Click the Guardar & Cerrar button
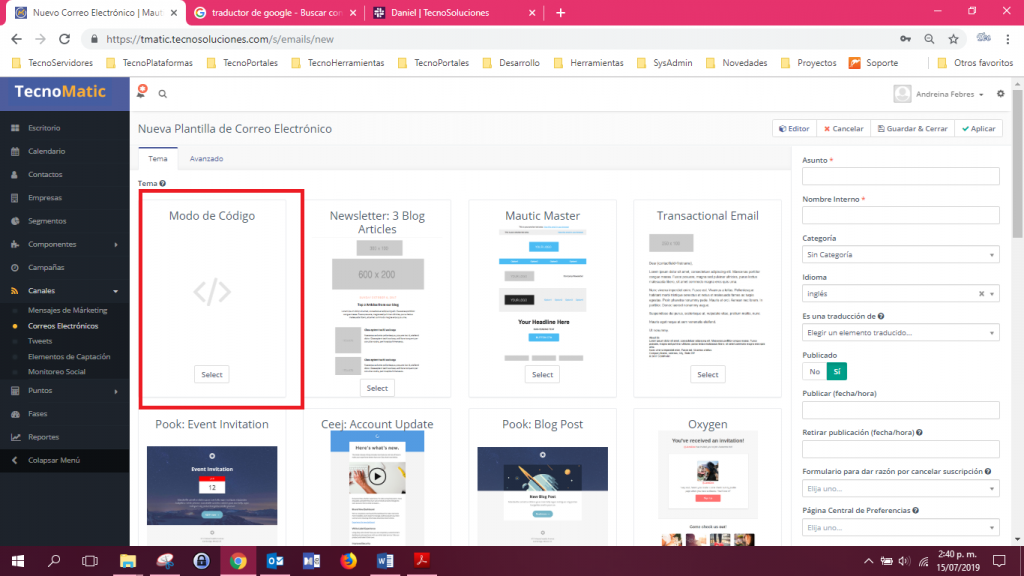Viewport: 1024px width, 576px height. point(911,129)
